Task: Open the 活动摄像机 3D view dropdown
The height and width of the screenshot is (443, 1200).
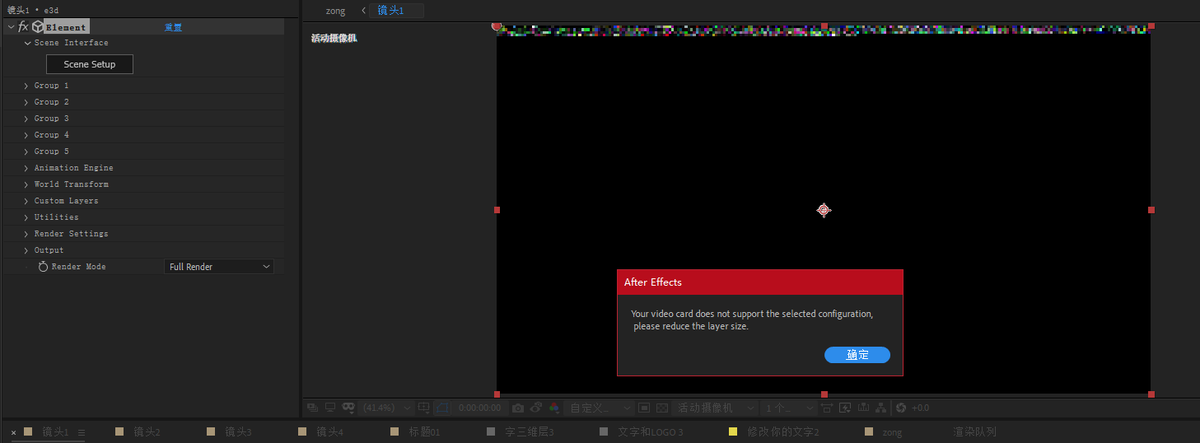Action: (x=716, y=408)
